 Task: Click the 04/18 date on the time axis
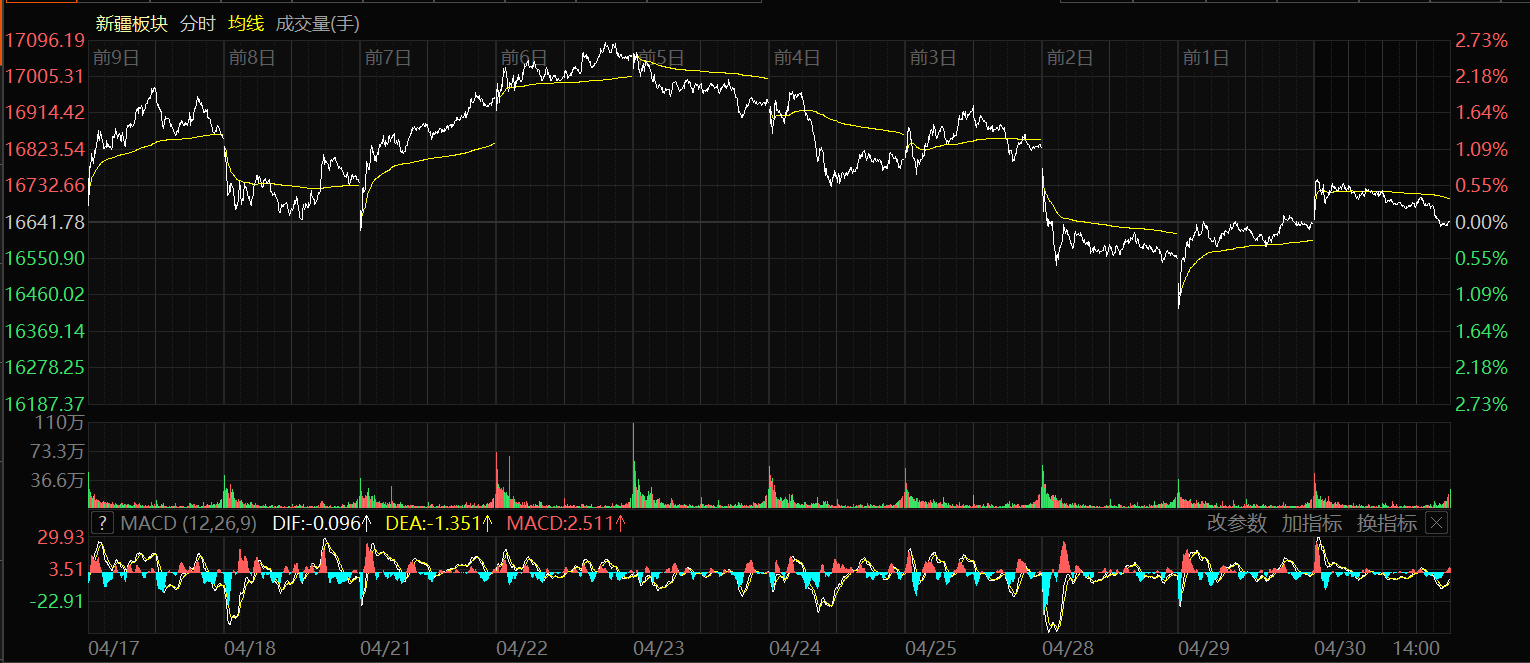tap(250, 648)
